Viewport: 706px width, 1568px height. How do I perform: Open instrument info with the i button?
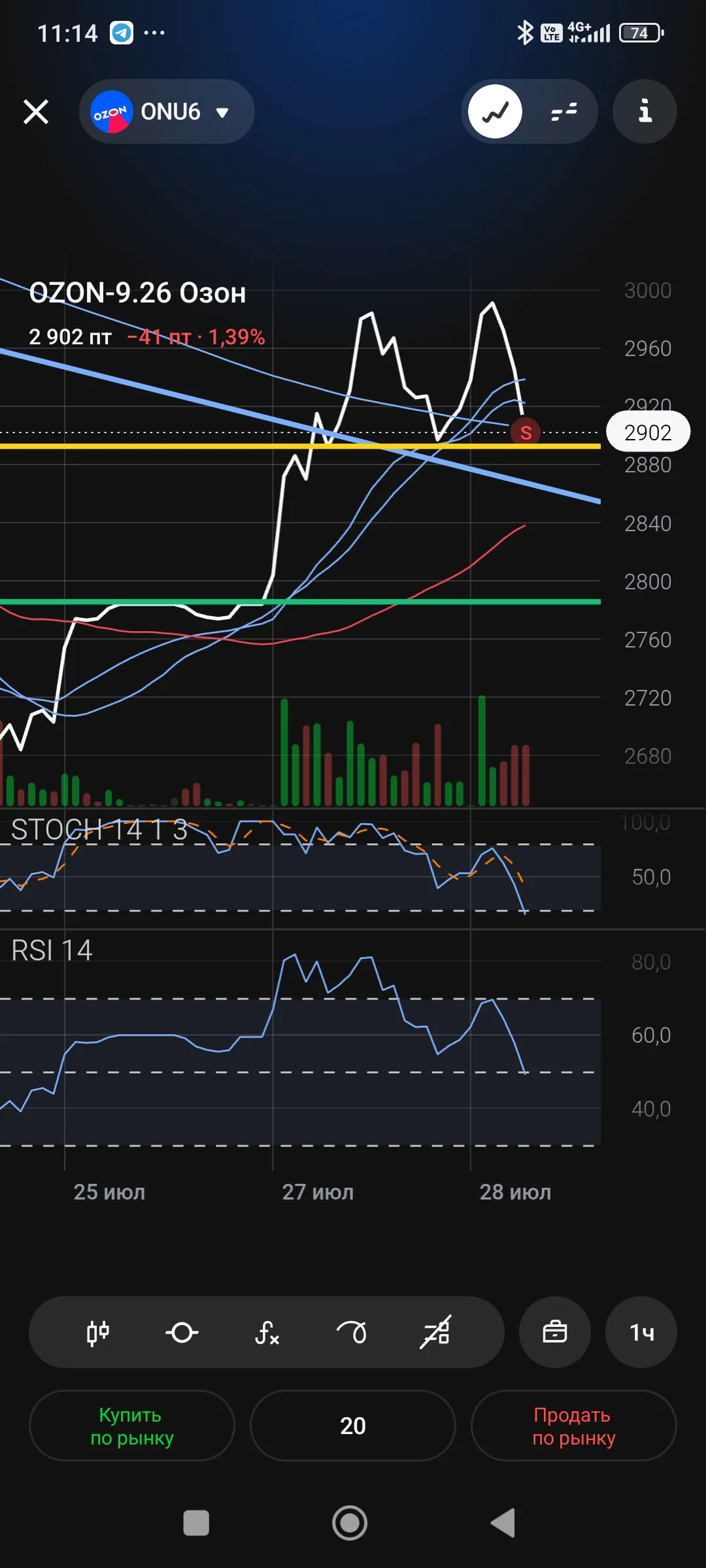coord(645,112)
